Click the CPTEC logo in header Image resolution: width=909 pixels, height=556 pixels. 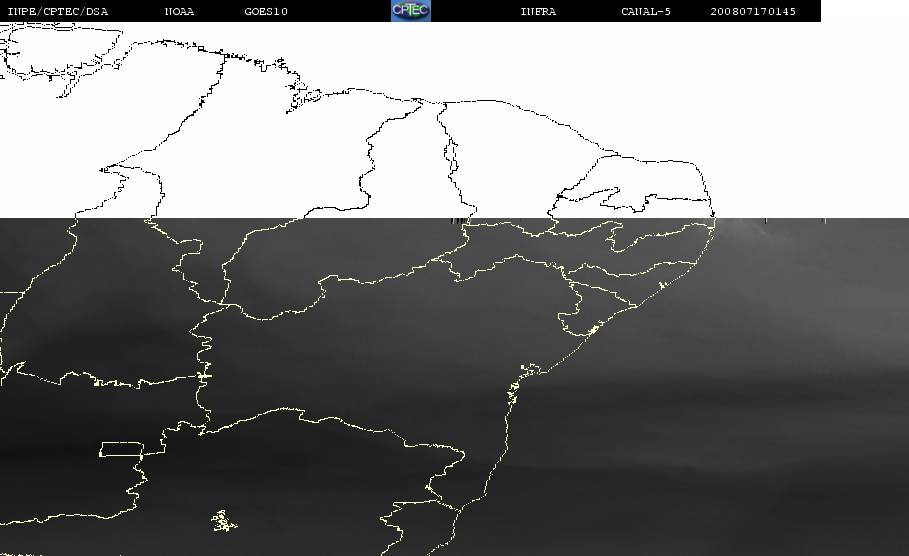tap(411, 10)
